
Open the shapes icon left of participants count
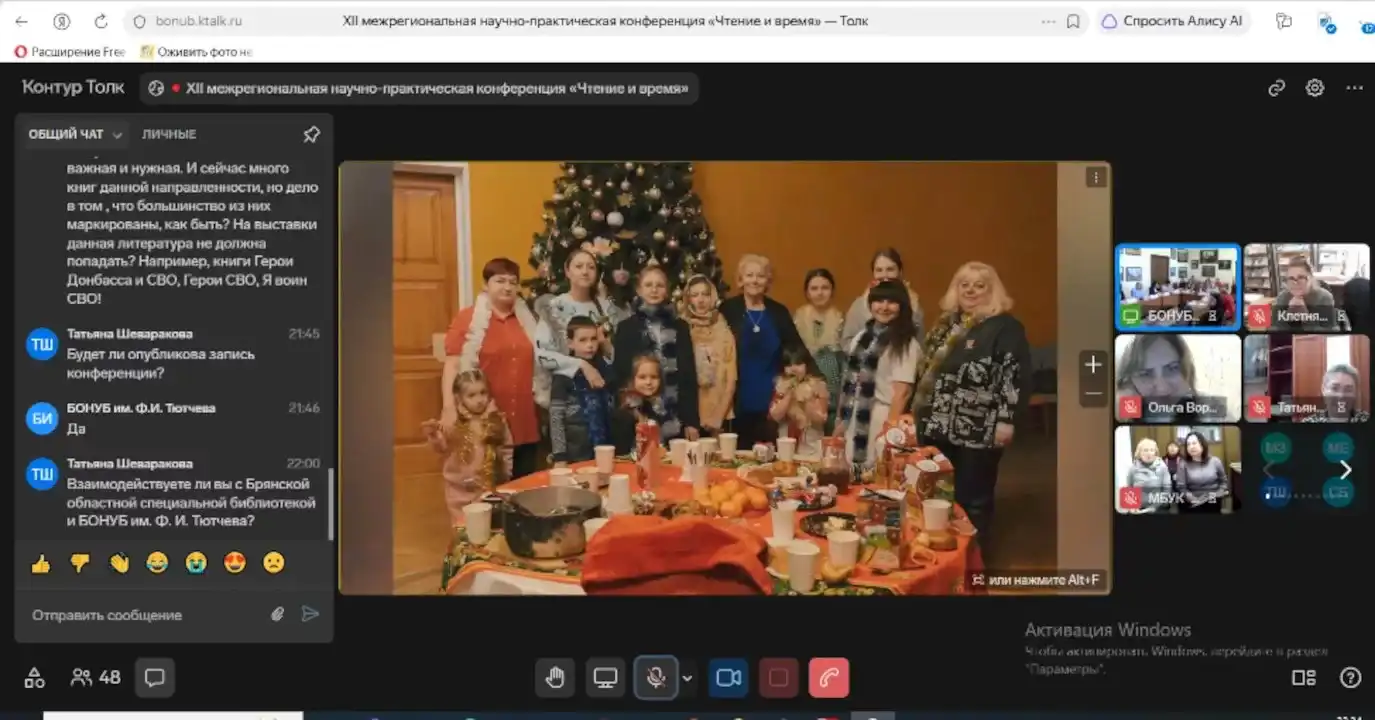[34, 678]
